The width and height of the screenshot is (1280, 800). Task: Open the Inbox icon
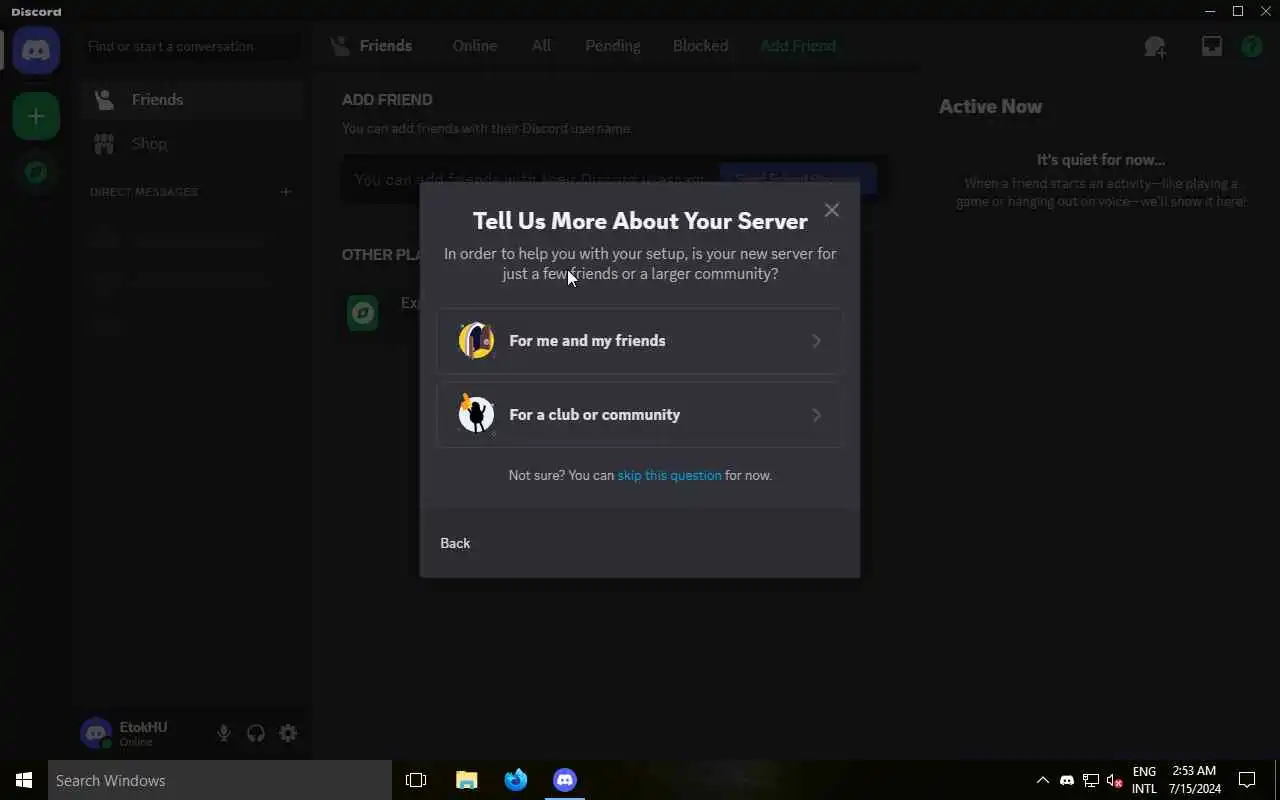(1211, 47)
